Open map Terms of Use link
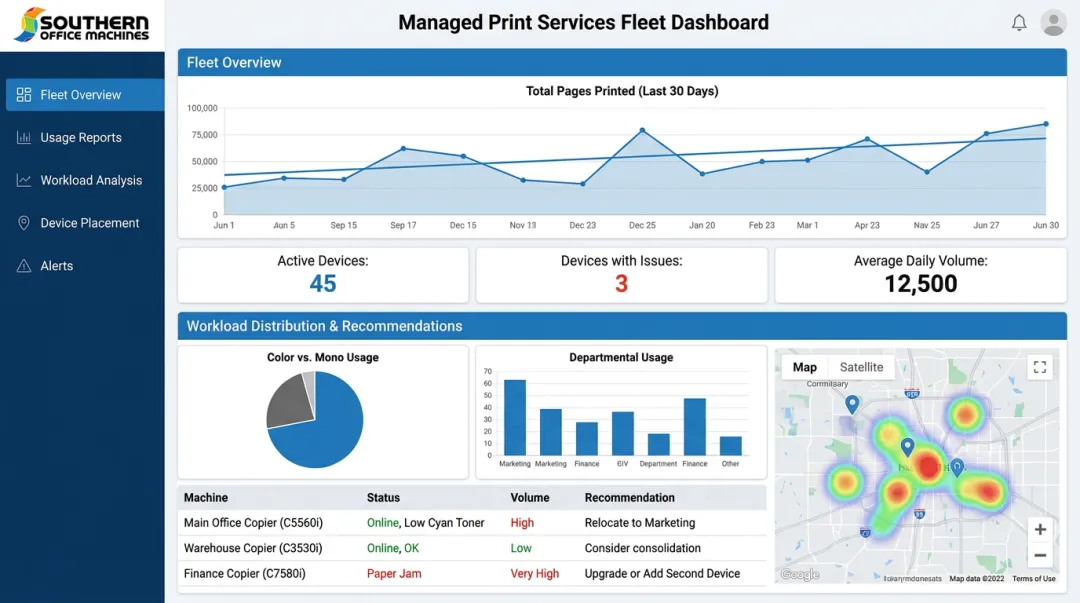Viewport: 1080px width, 603px height. tap(1033, 579)
